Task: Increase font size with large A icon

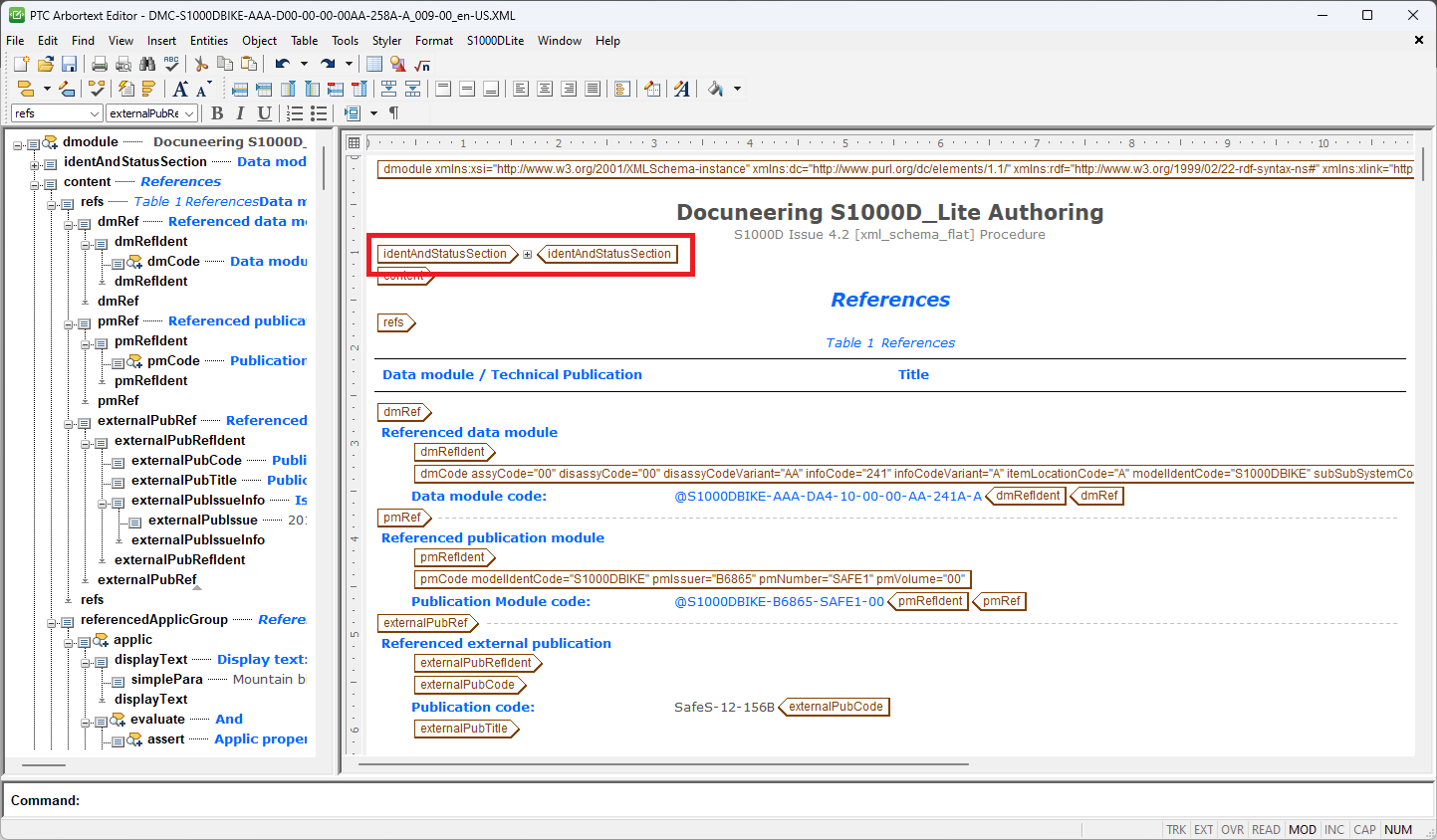Action: click(180, 89)
